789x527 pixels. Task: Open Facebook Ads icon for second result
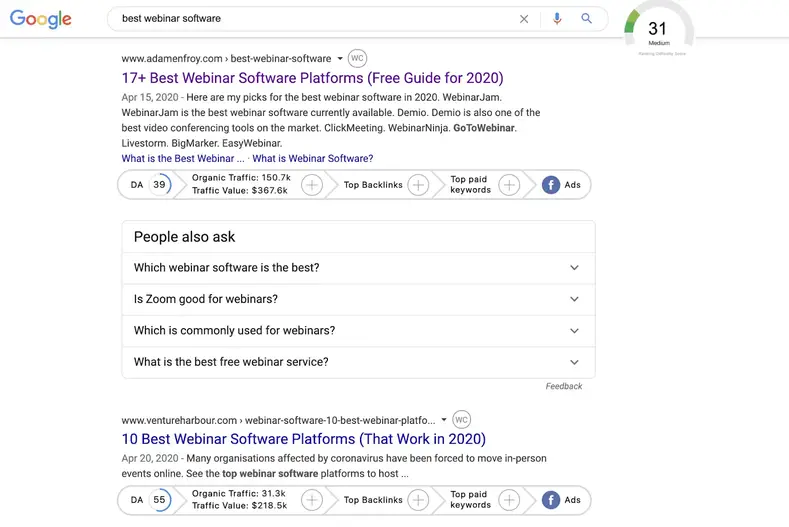(551, 500)
